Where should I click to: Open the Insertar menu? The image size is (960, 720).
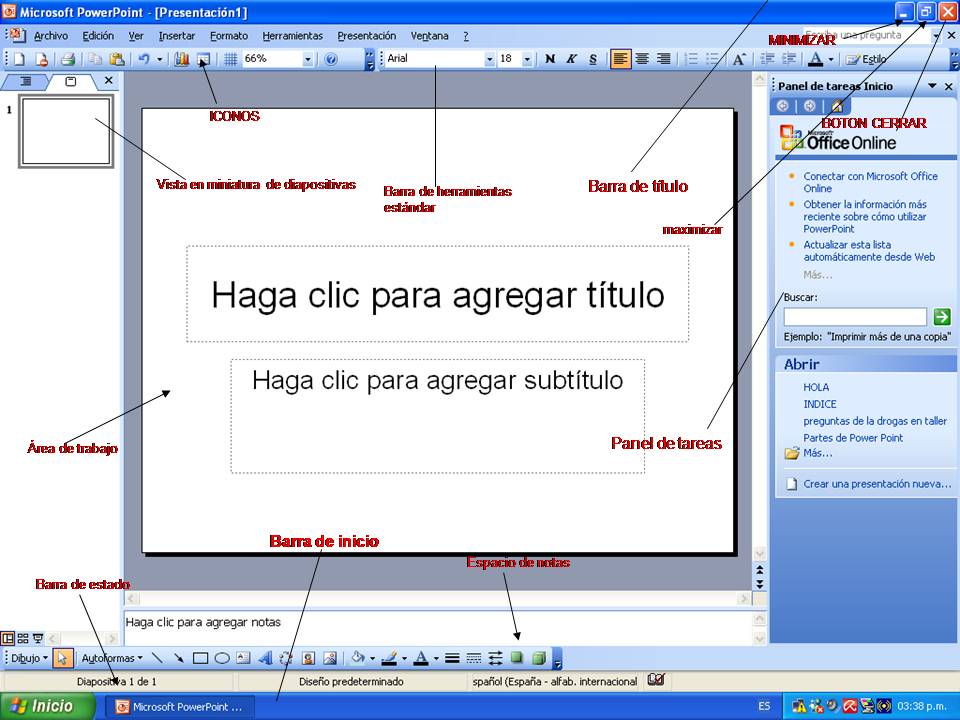178,35
